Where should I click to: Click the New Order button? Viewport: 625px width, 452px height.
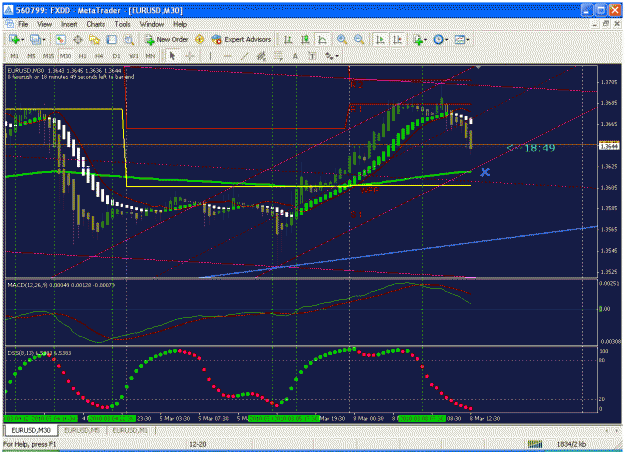pos(166,39)
